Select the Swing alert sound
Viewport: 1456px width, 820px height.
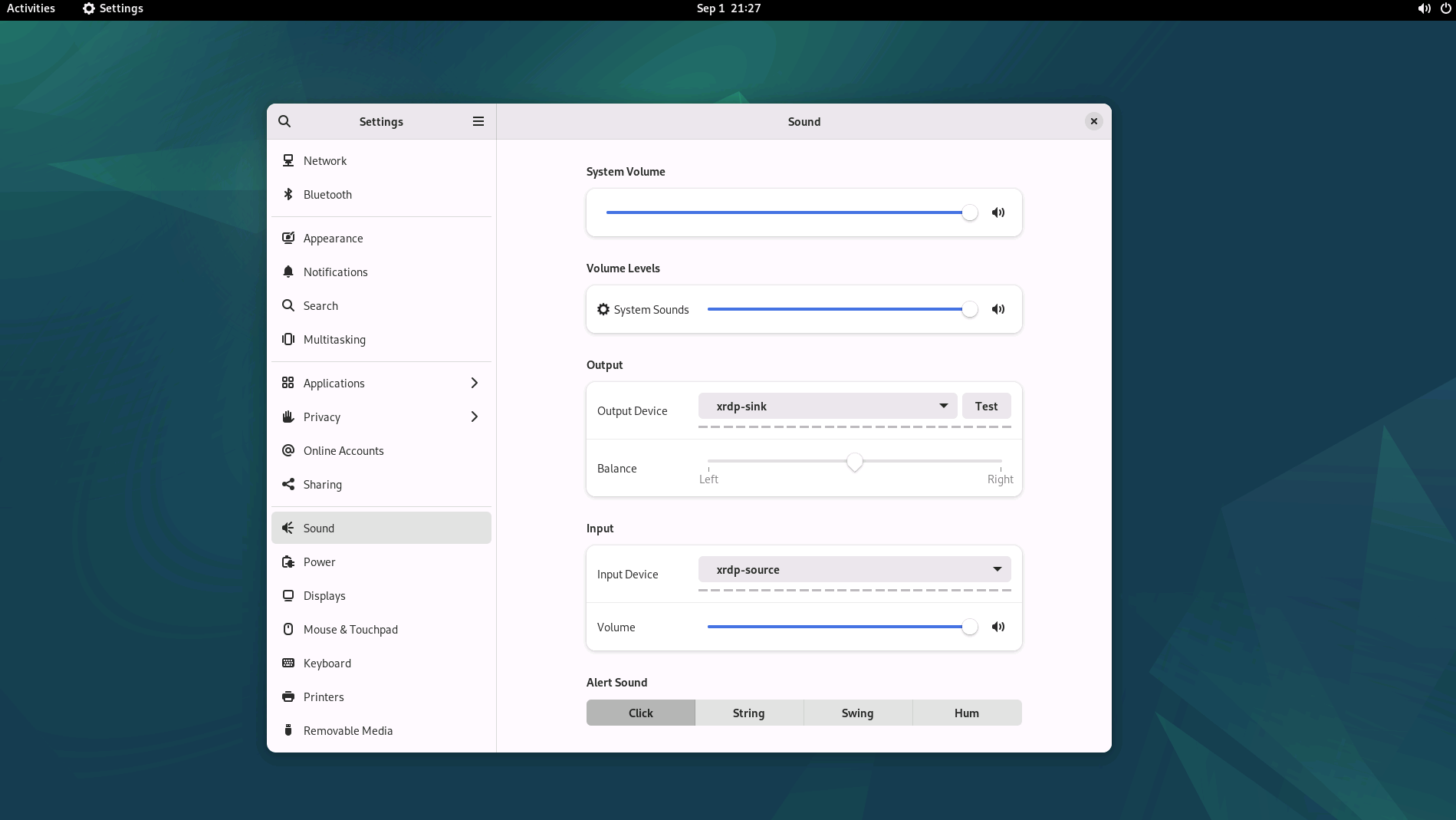coord(858,713)
